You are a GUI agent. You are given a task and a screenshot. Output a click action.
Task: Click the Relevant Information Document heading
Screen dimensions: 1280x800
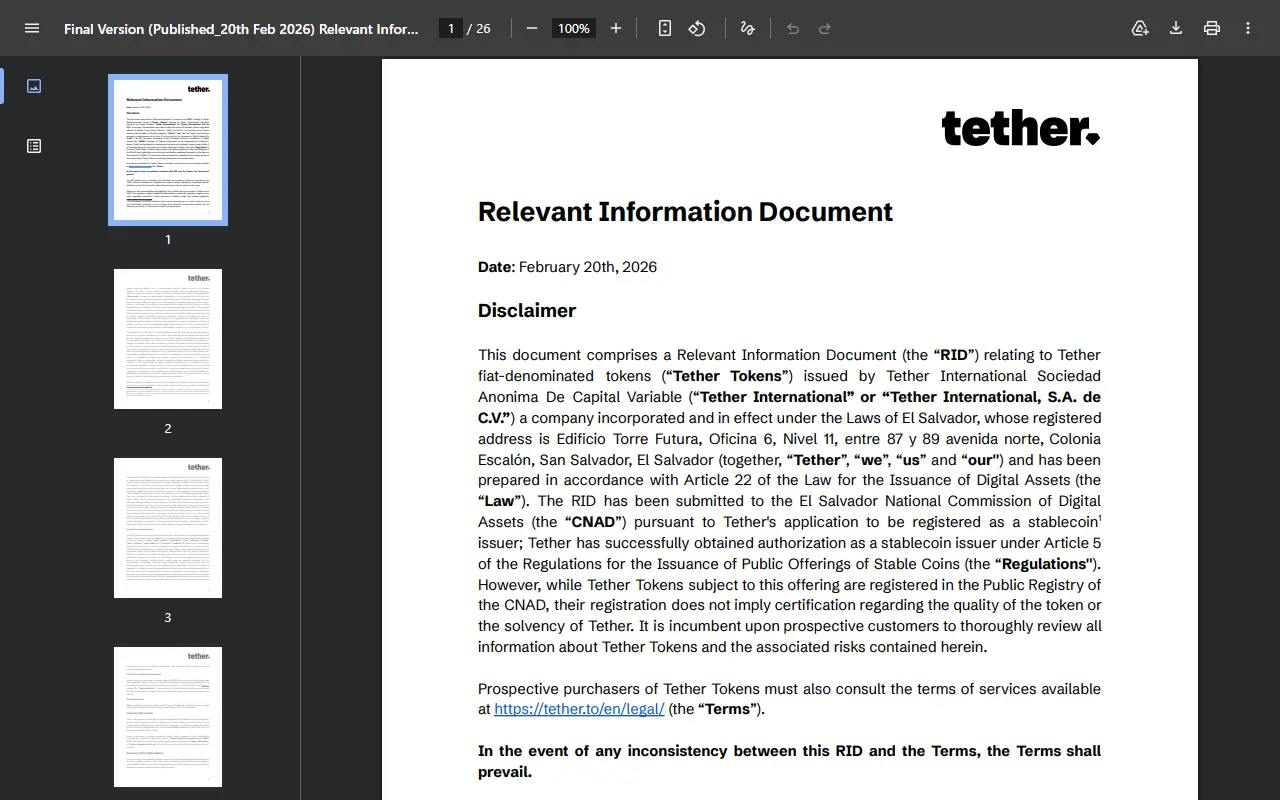tap(685, 212)
